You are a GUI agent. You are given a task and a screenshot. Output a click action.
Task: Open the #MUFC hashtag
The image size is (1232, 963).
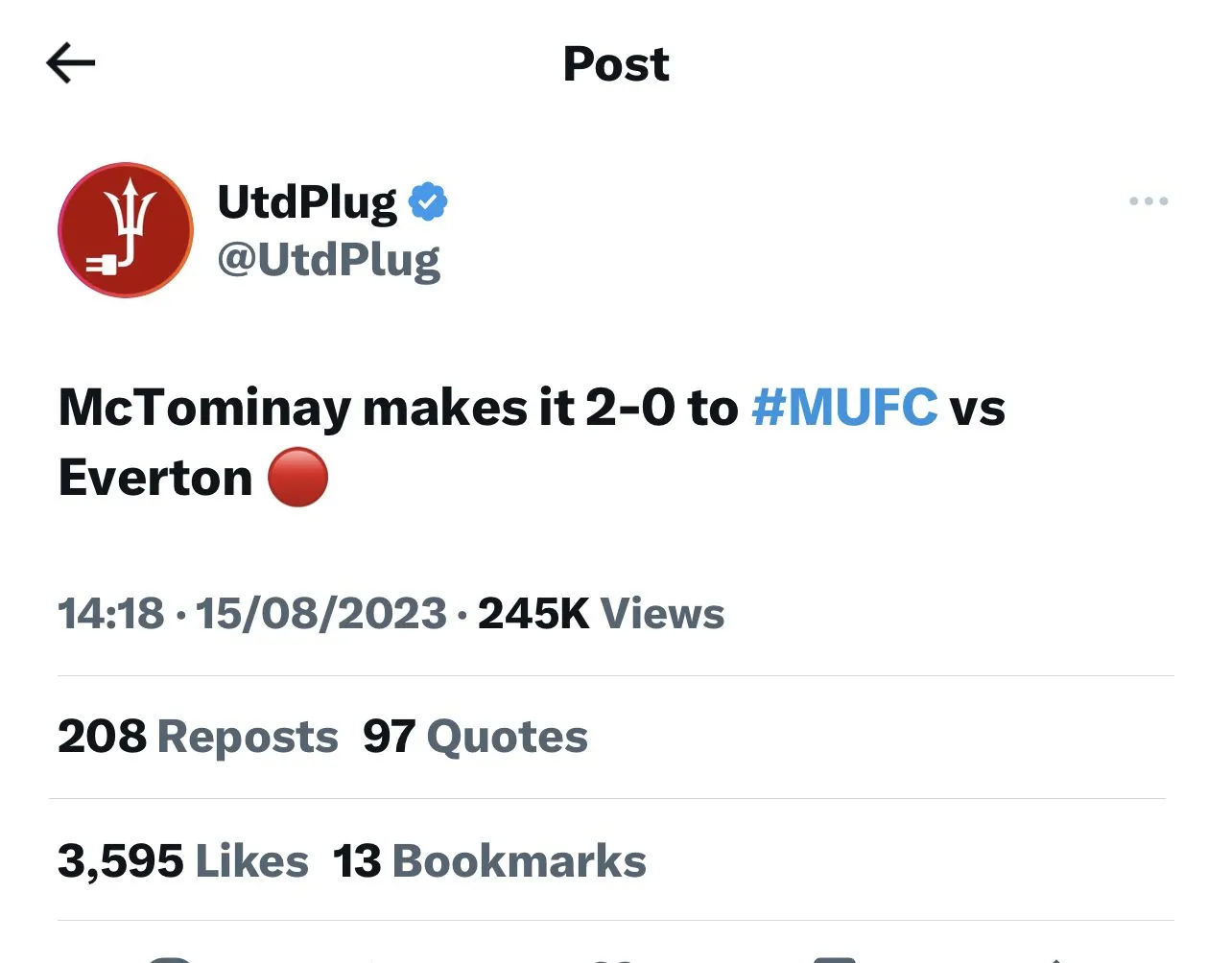pyautogui.click(x=844, y=408)
